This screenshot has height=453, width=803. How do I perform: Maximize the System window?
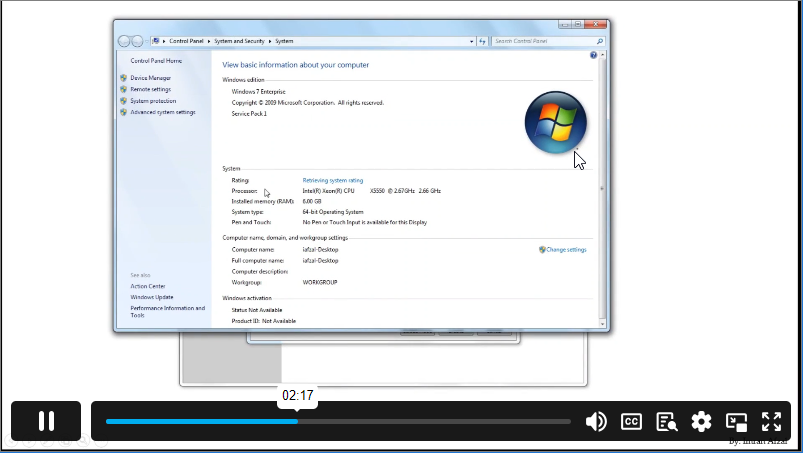click(x=578, y=24)
